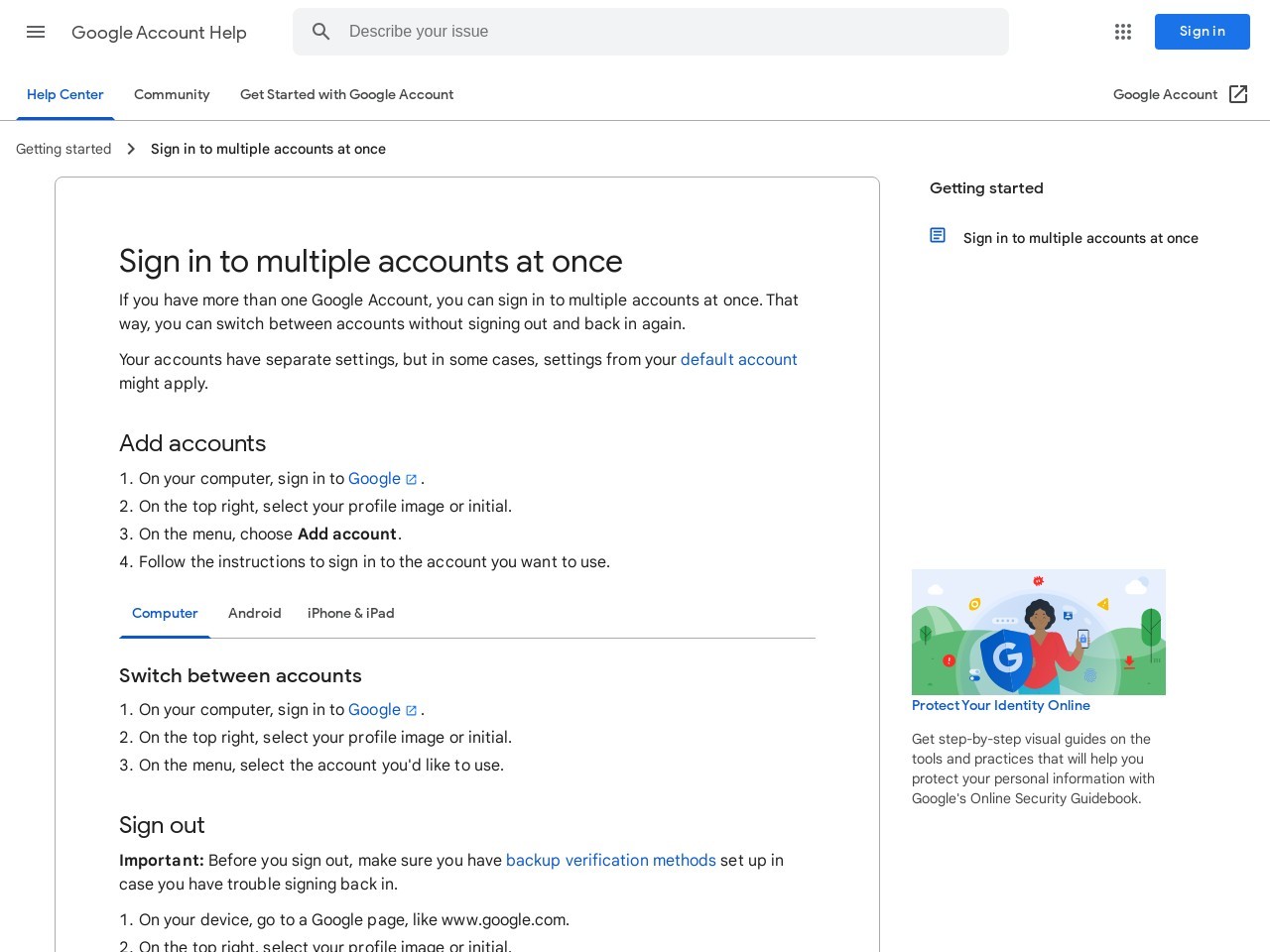1270x952 pixels.
Task: Click the Add accounts heading
Action: (x=192, y=443)
